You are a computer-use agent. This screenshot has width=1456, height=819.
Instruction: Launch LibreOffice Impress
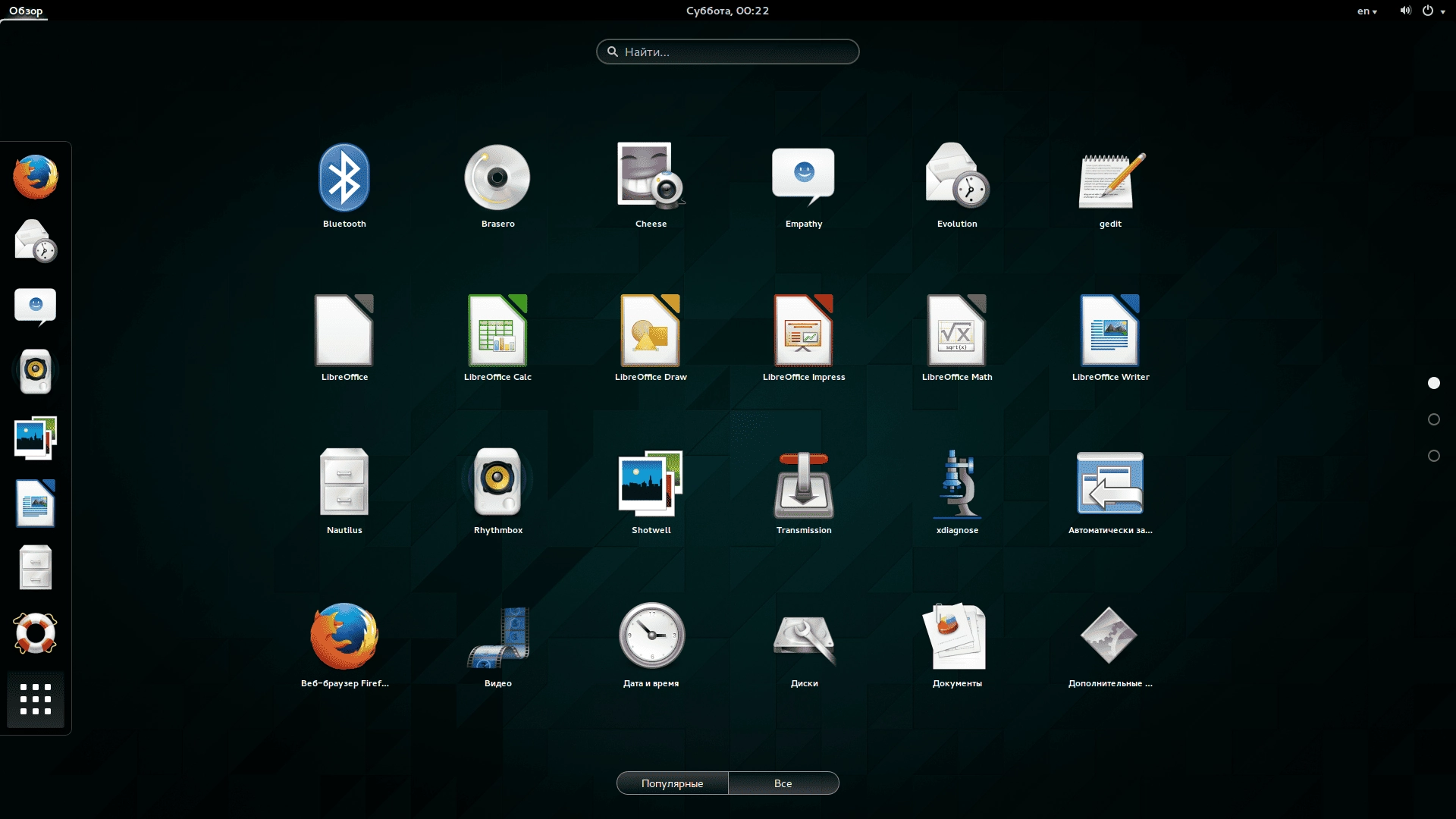pos(804,331)
